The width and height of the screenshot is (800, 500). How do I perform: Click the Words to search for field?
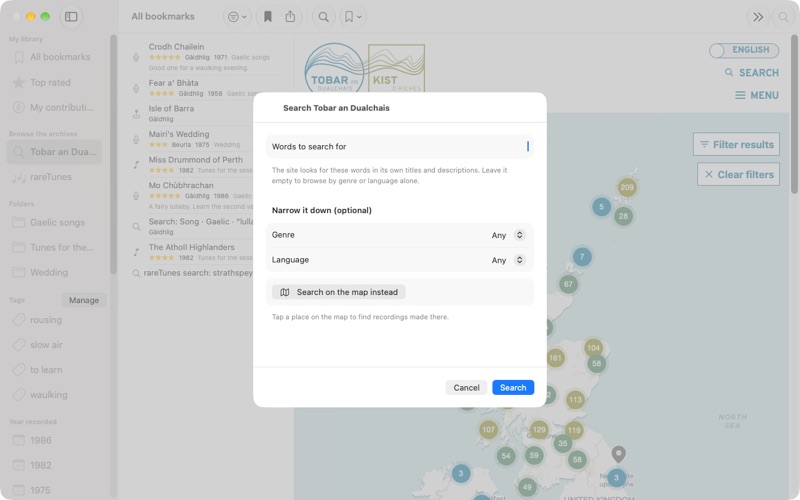400,146
